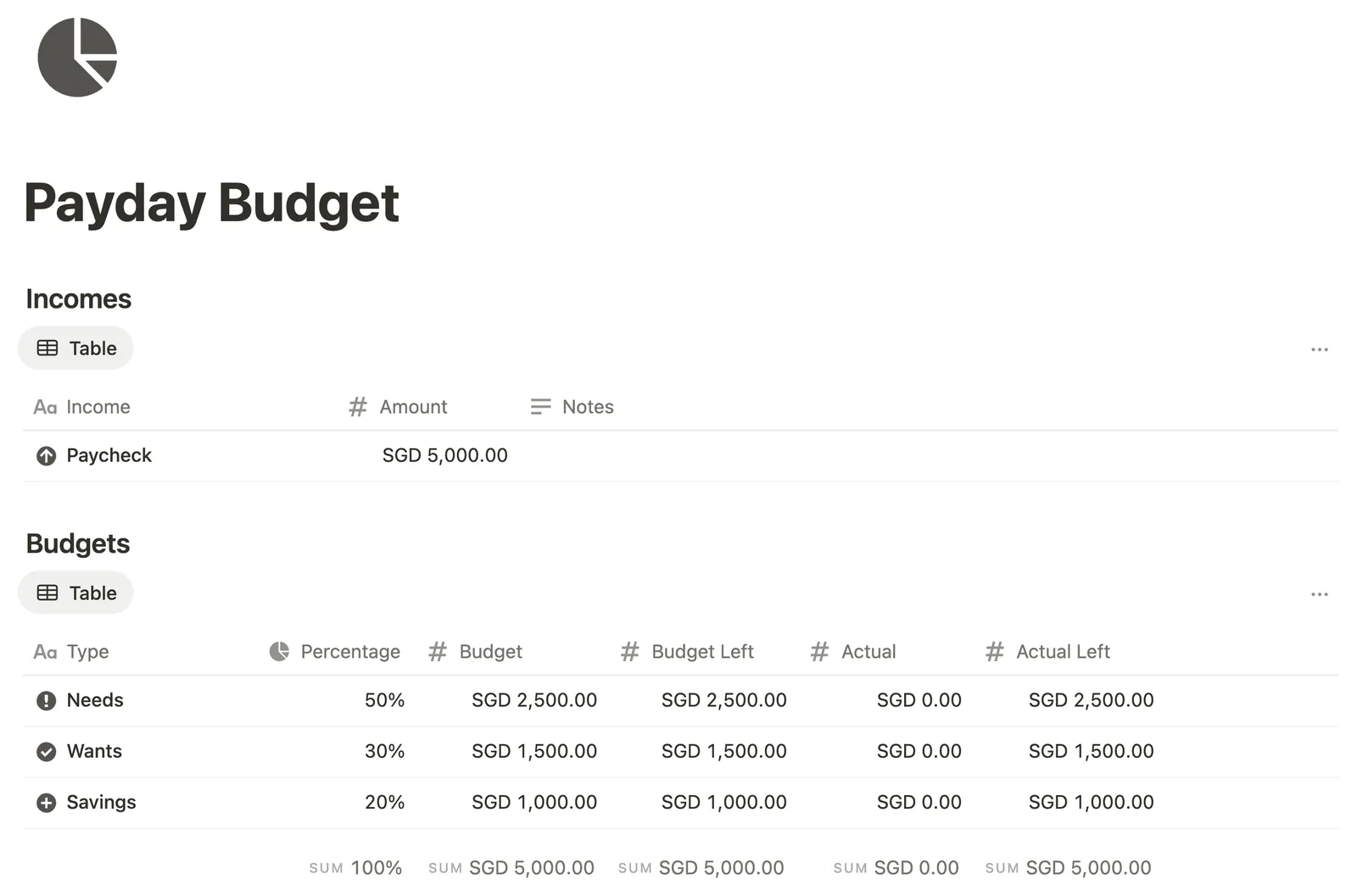Select the Table view tab under Budgets
The image size is (1357, 896).
tap(75, 593)
